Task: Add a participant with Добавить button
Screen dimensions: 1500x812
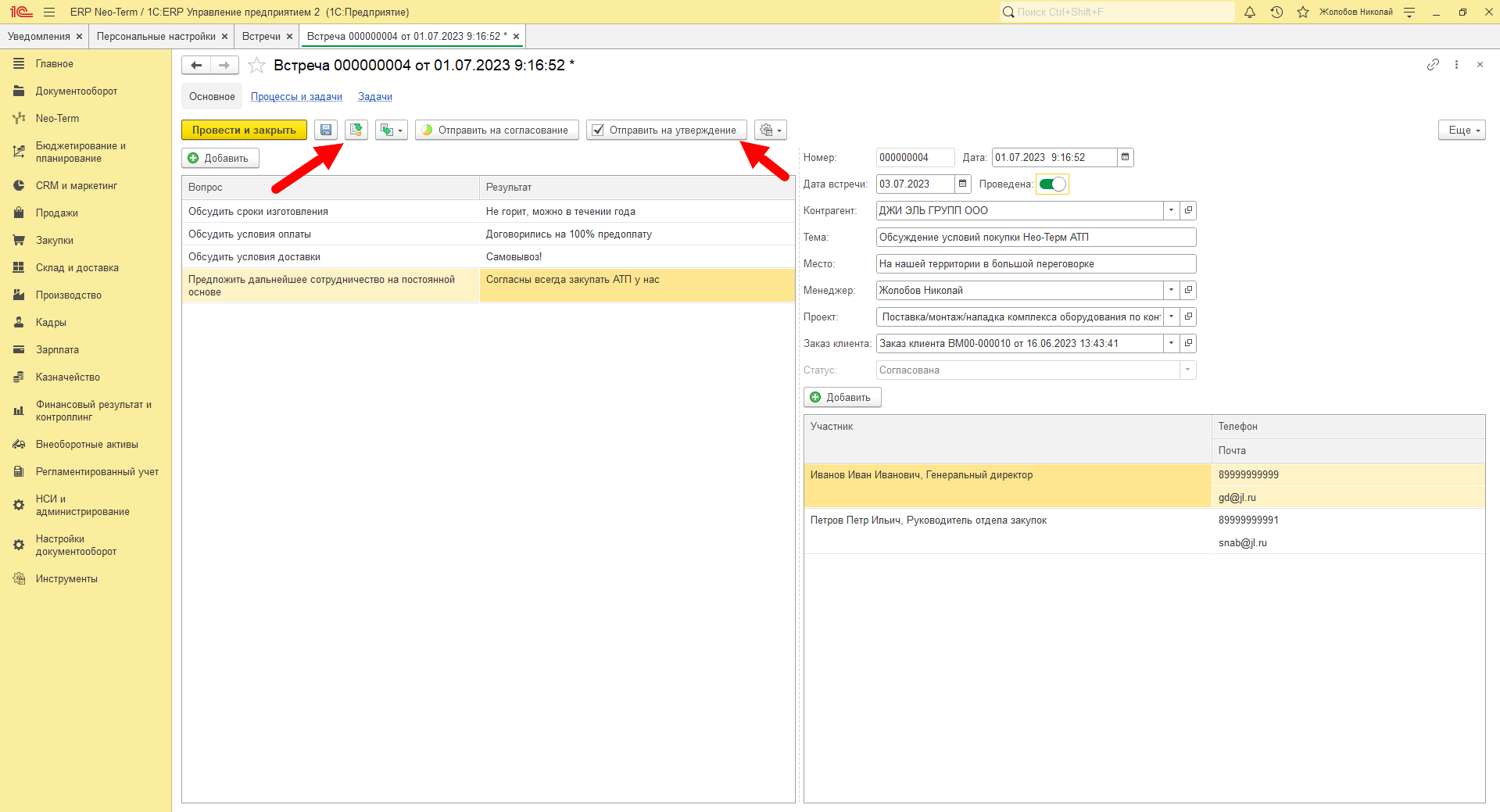Action: pos(843,397)
